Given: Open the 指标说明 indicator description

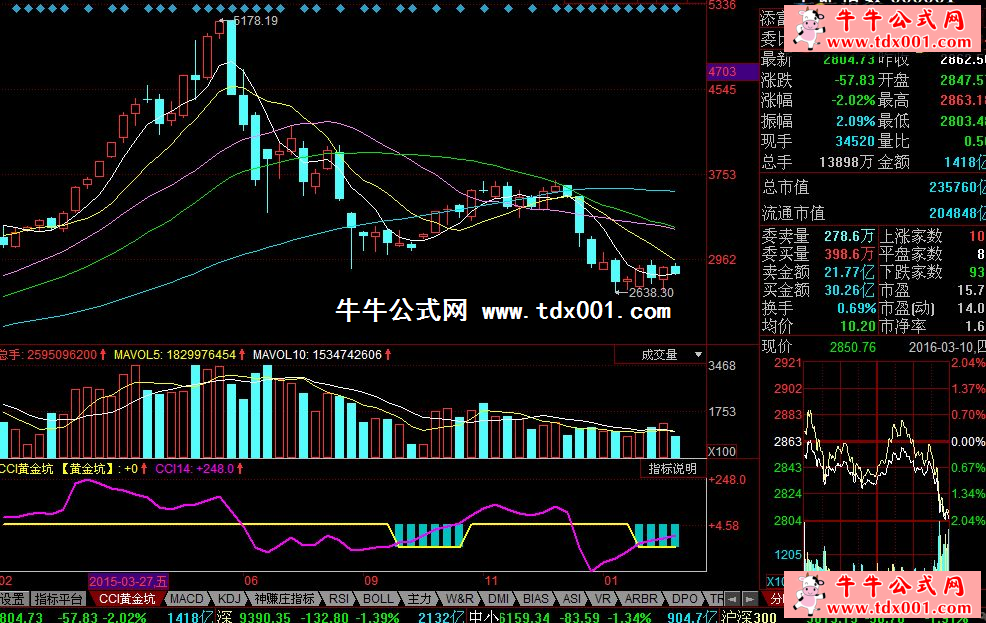Looking at the screenshot, I should 672,468.
